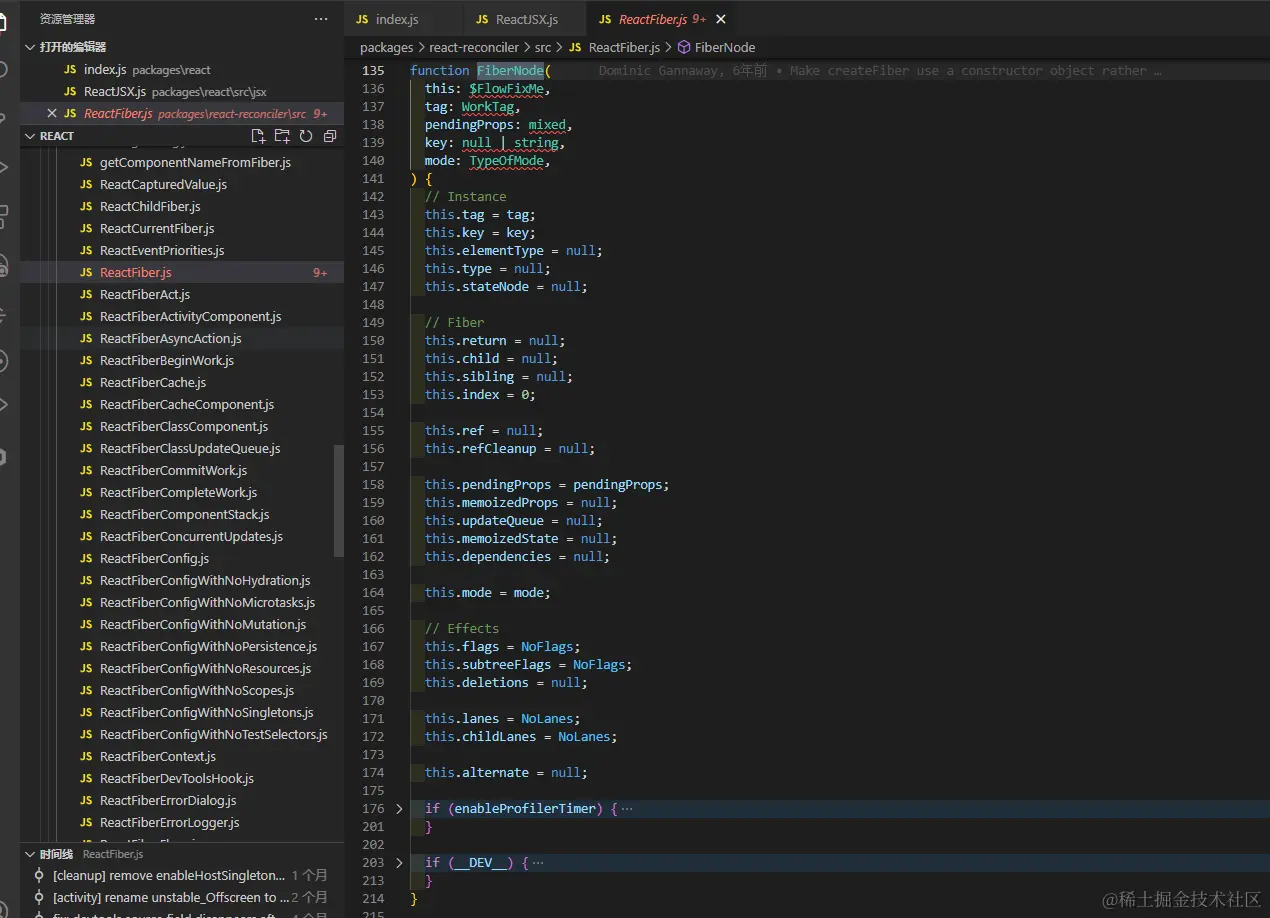Click the packages breadcrumb segment

[x=386, y=47]
